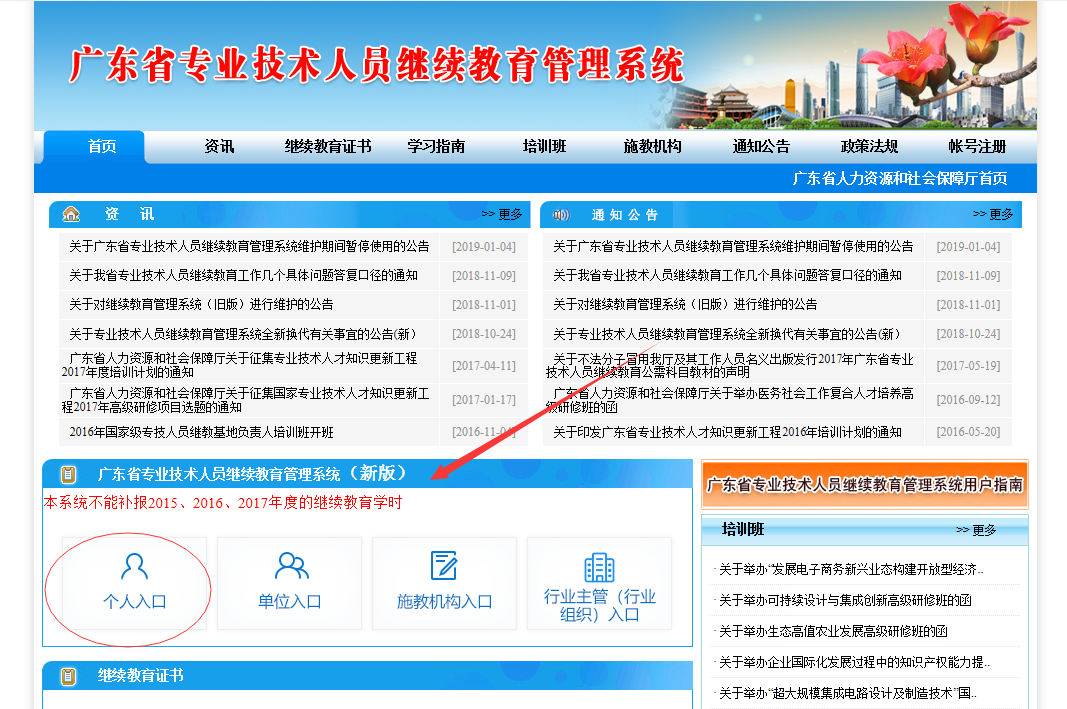
Task: Open 通知公告 item （旧版）进行维护的公告
Action: click(685, 305)
